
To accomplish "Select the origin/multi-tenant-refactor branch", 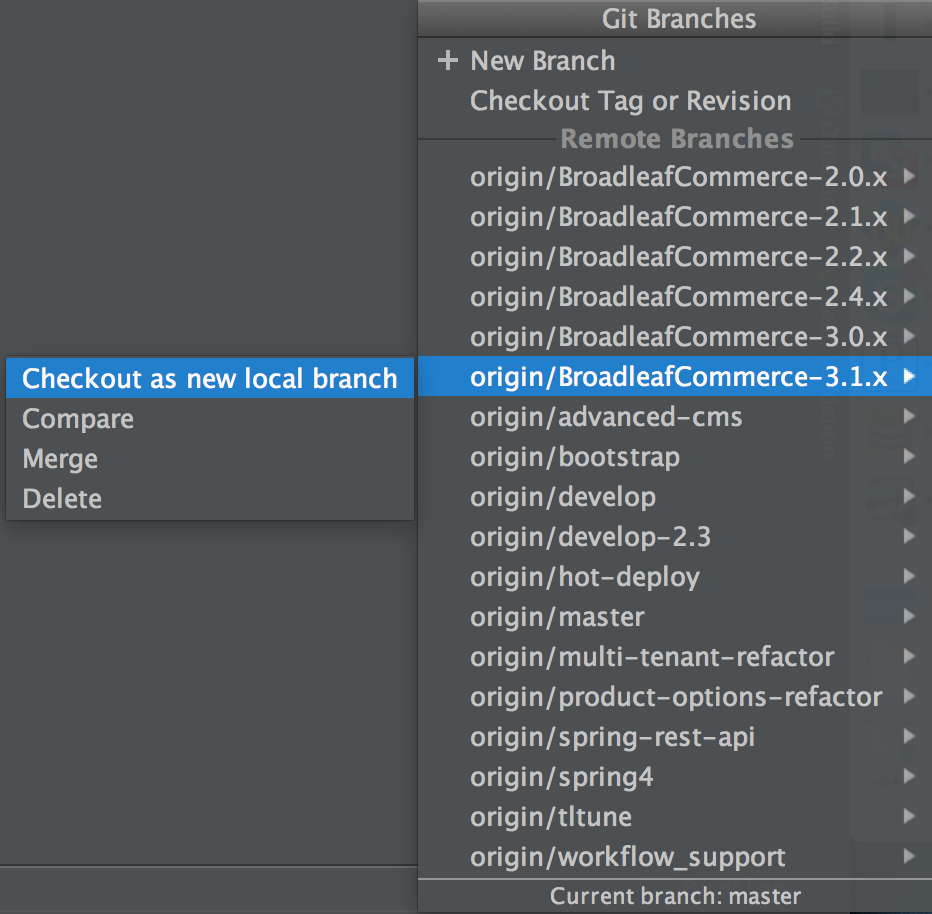I will 652,657.
